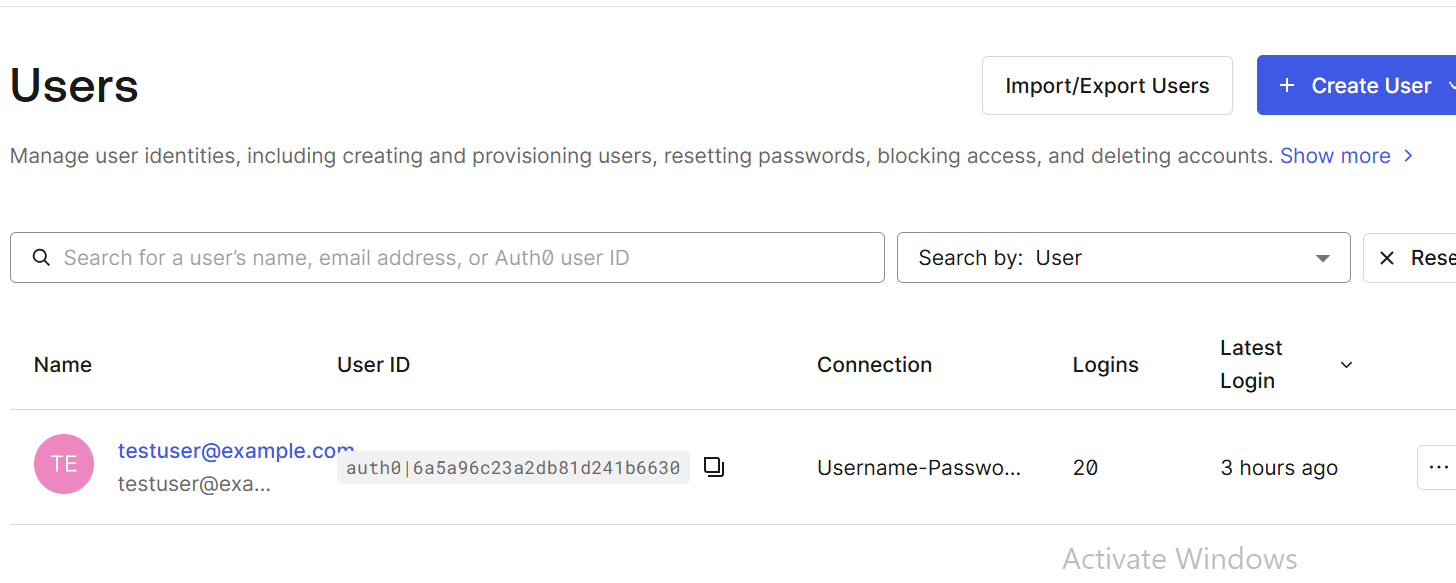This screenshot has width=1456, height=583.
Task: Click the Import/Export Users button
Action: click(1107, 86)
